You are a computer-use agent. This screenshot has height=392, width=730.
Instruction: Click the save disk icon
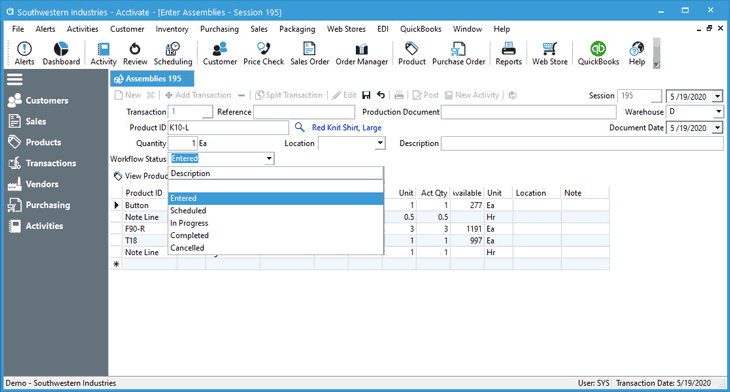pos(366,95)
